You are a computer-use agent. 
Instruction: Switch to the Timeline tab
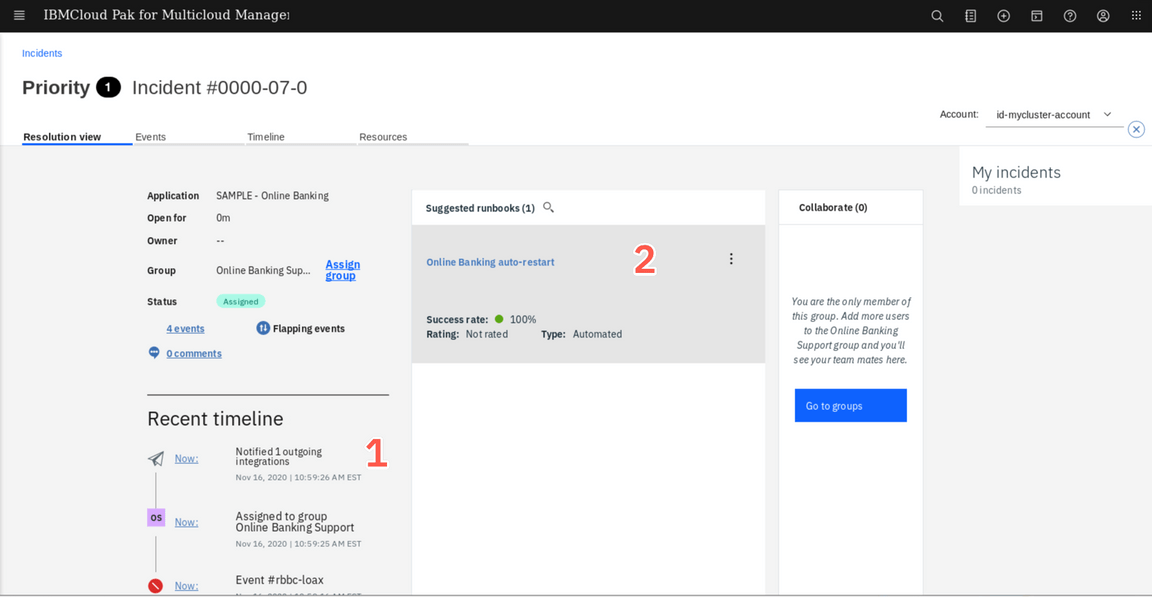coord(301,137)
